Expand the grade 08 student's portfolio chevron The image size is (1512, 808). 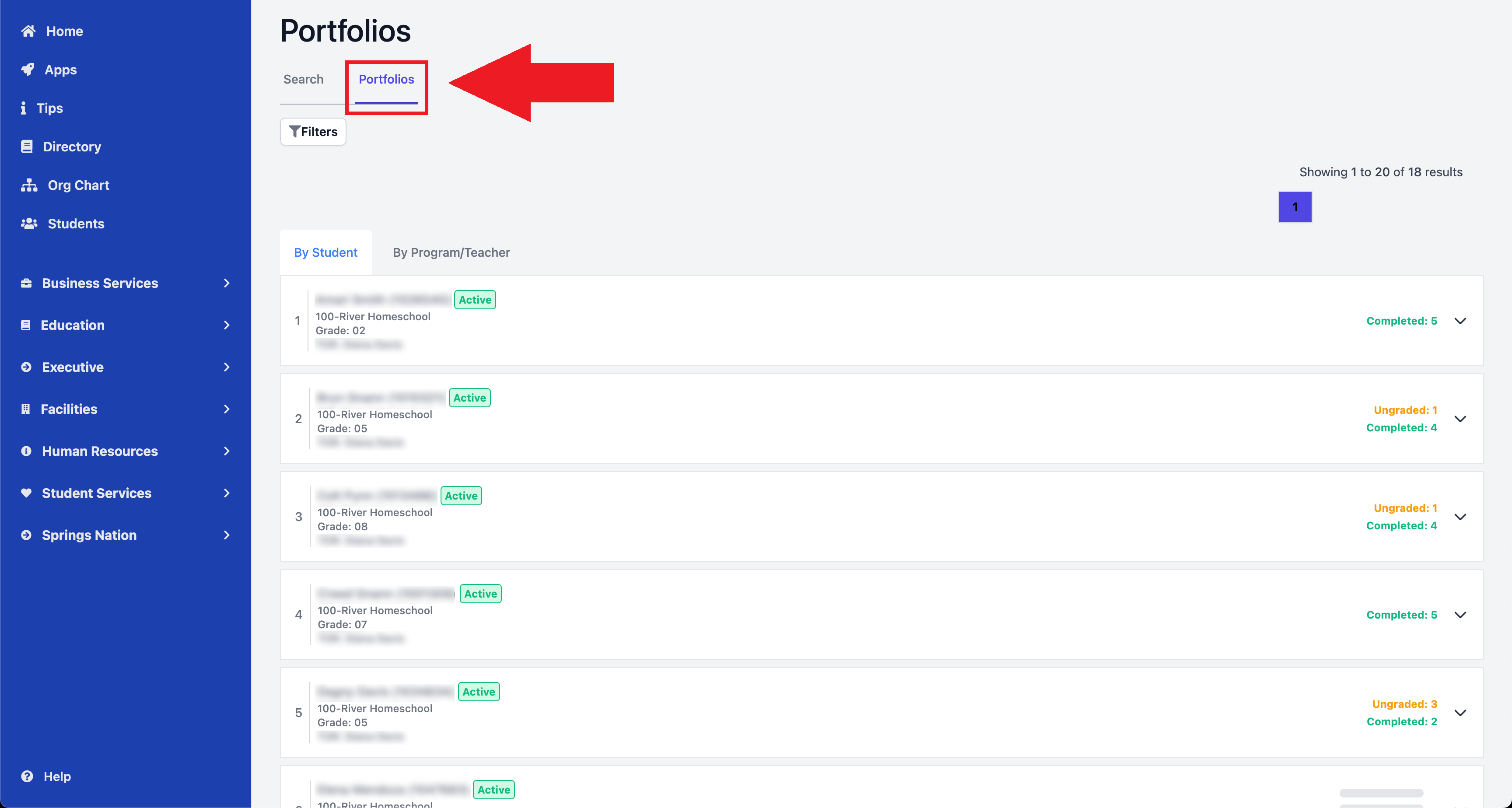click(1461, 516)
